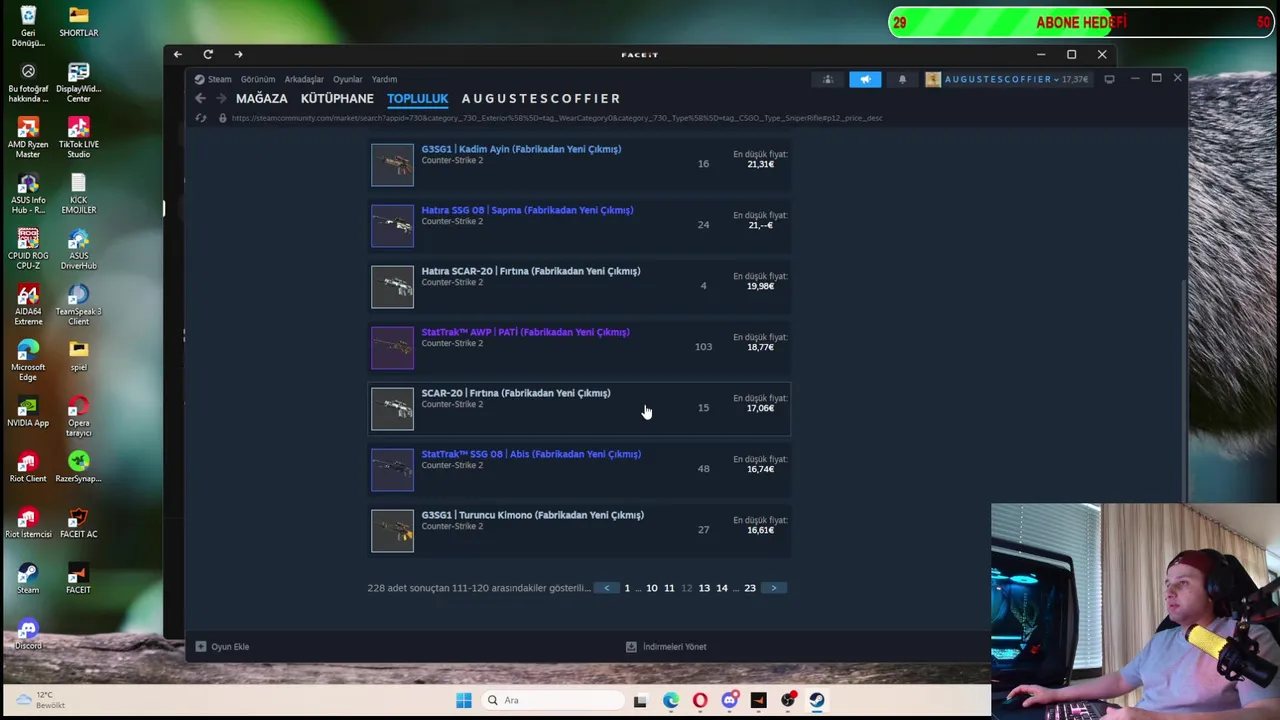
Task: Switch to the TOPLULUK tab
Action: coord(417,98)
